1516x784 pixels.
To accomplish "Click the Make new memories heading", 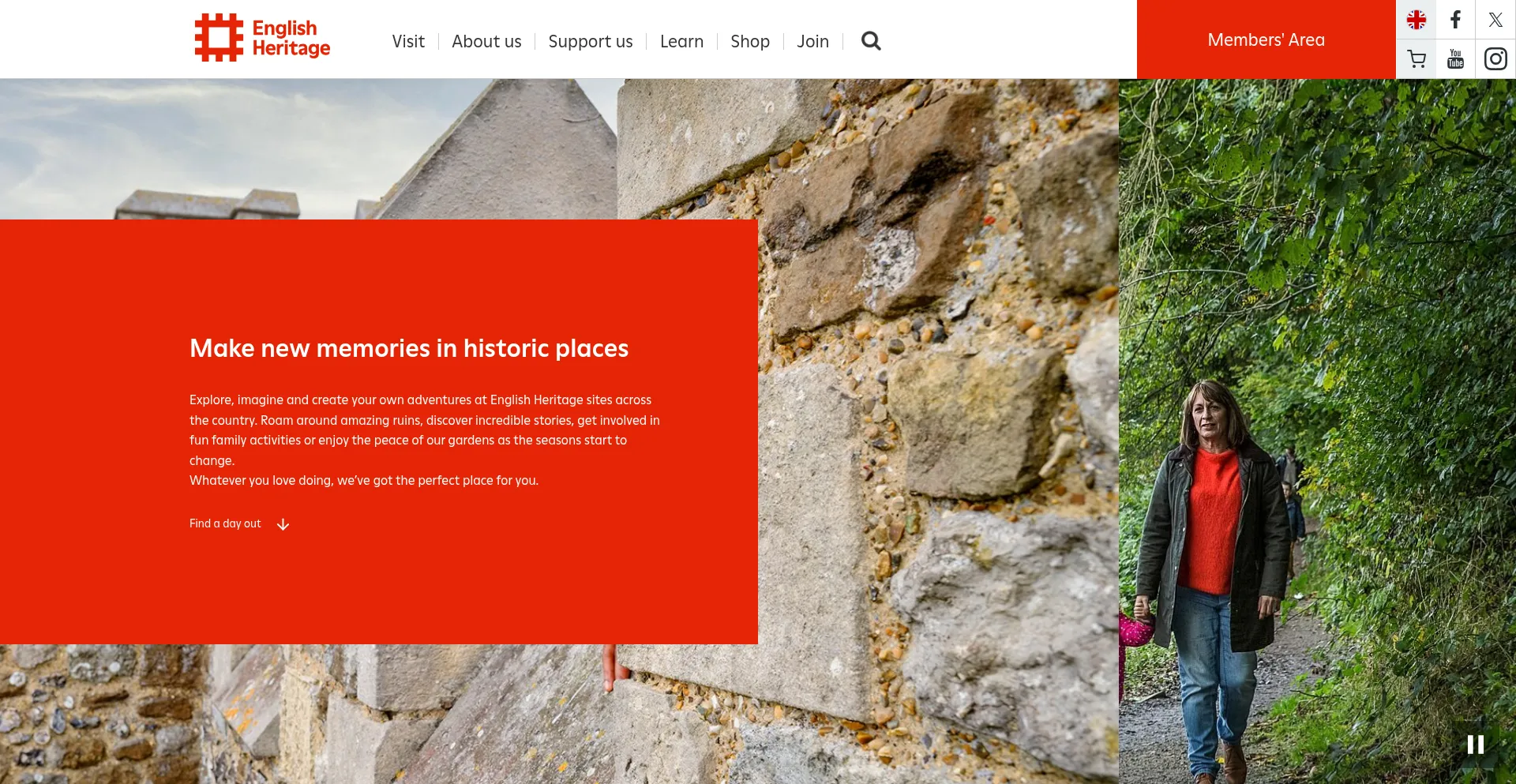I will [409, 348].
